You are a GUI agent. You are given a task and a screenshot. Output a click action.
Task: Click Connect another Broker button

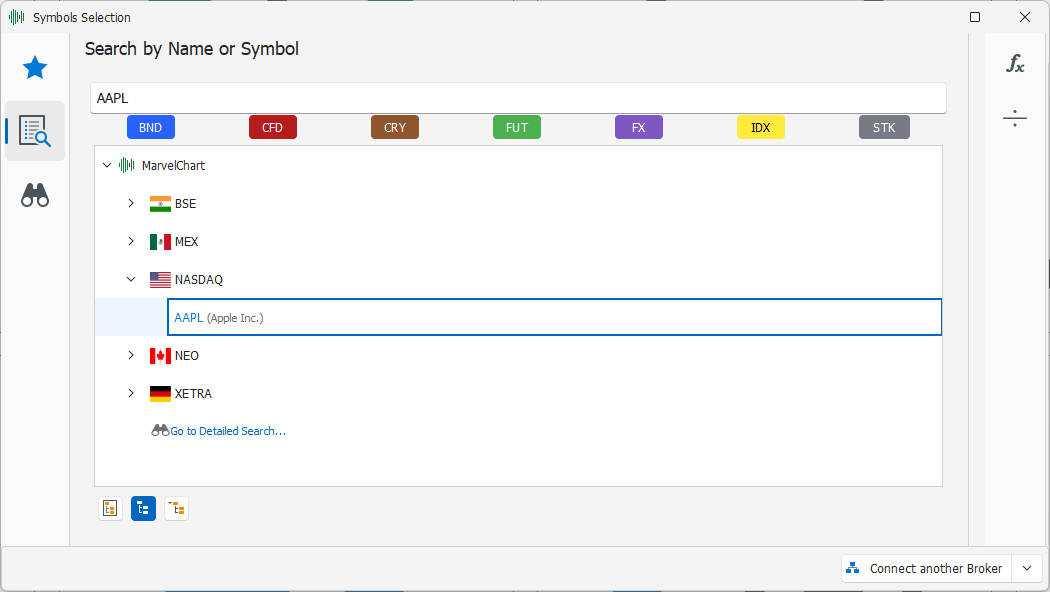[927, 568]
